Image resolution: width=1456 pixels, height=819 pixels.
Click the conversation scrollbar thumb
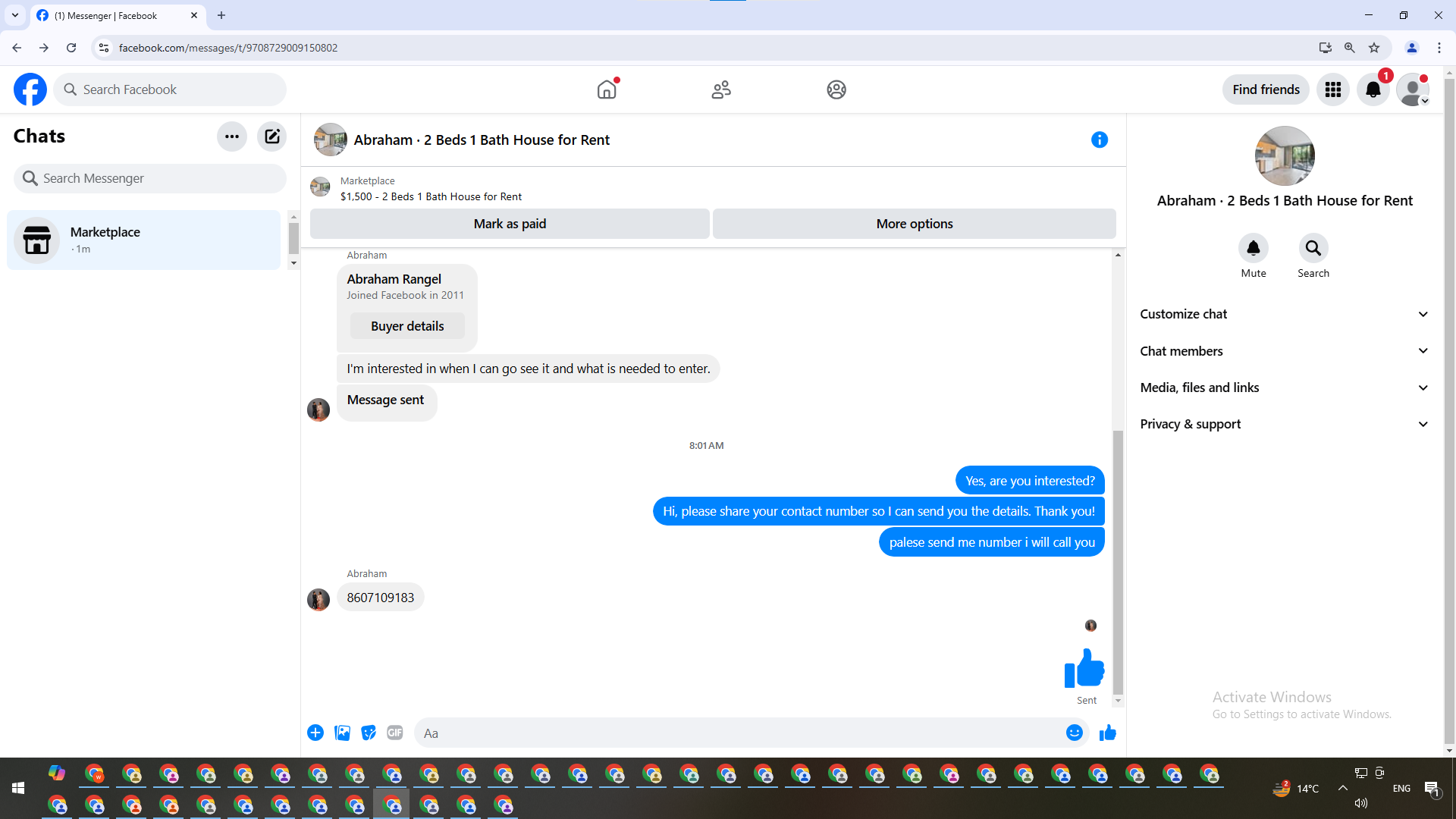(x=1118, y=562)
